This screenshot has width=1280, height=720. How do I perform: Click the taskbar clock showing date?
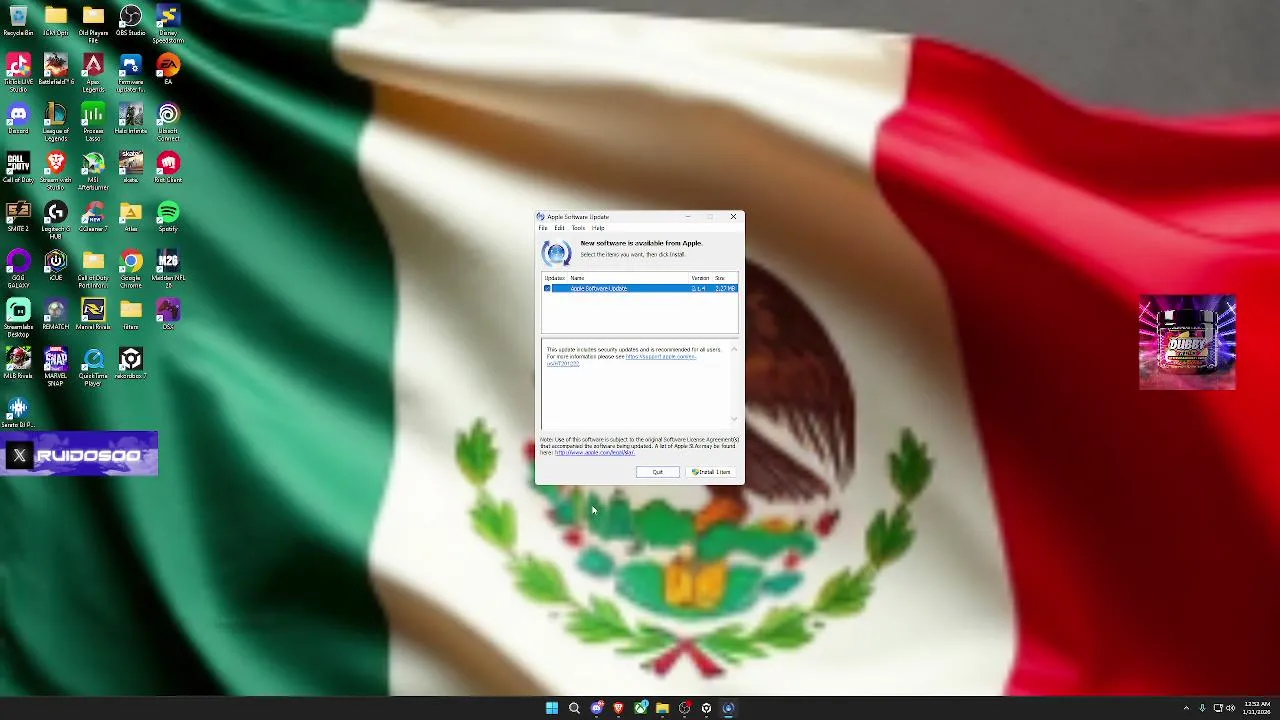click(1256, 708)
